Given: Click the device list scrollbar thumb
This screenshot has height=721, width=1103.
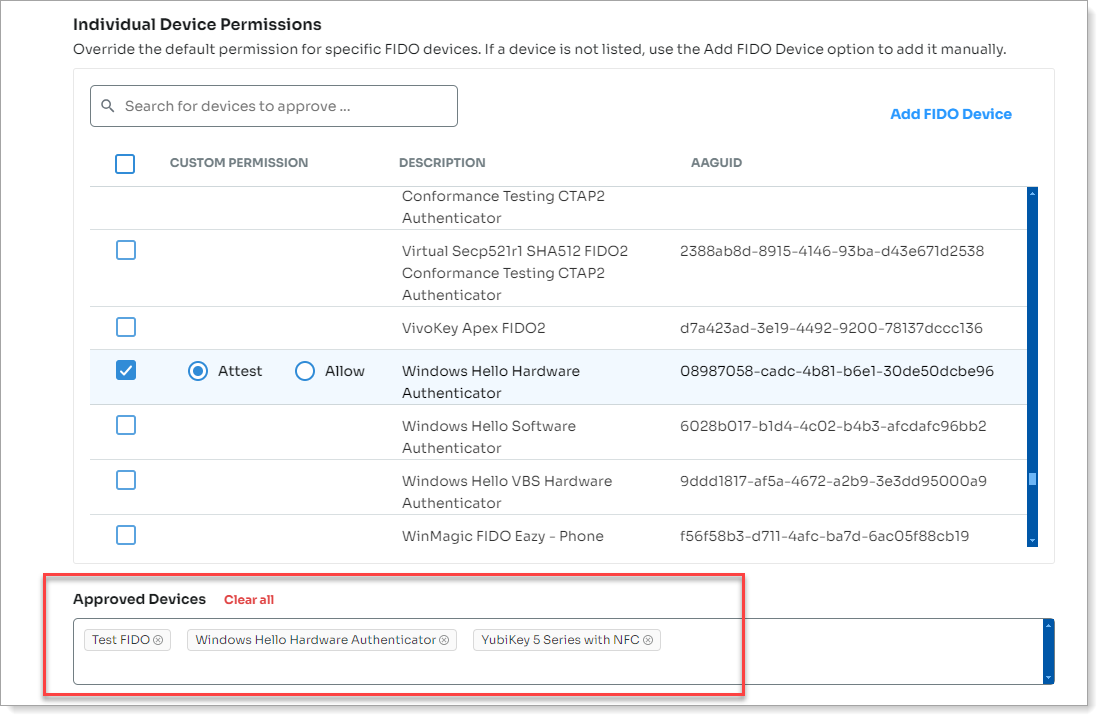Looking at the screenshot, I should coord(1032,479).
